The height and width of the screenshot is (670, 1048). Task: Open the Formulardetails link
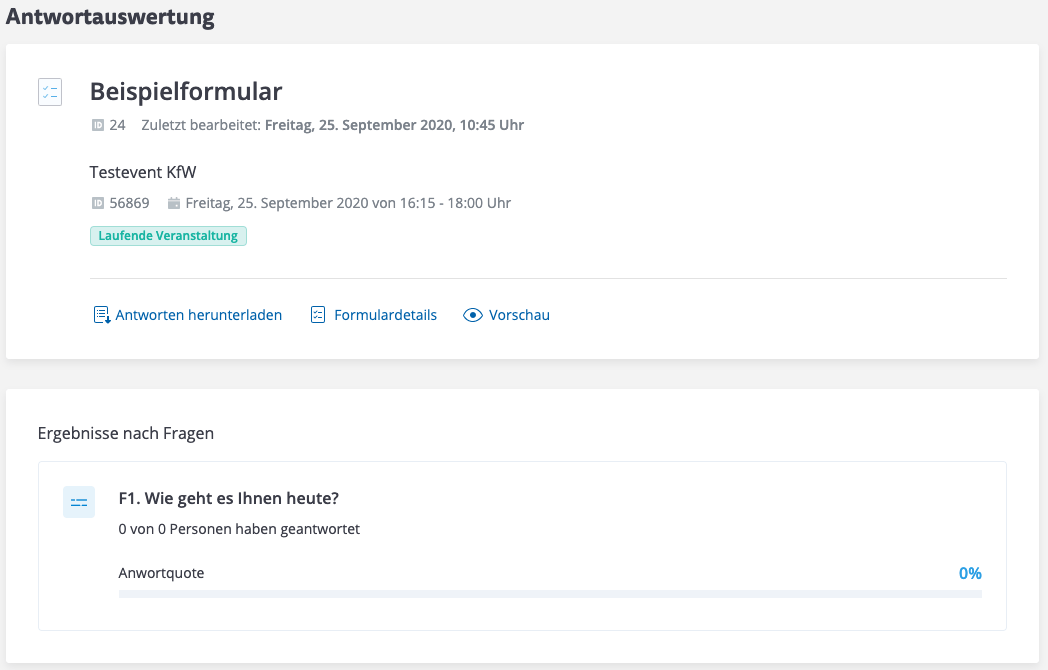click(385, 315)
